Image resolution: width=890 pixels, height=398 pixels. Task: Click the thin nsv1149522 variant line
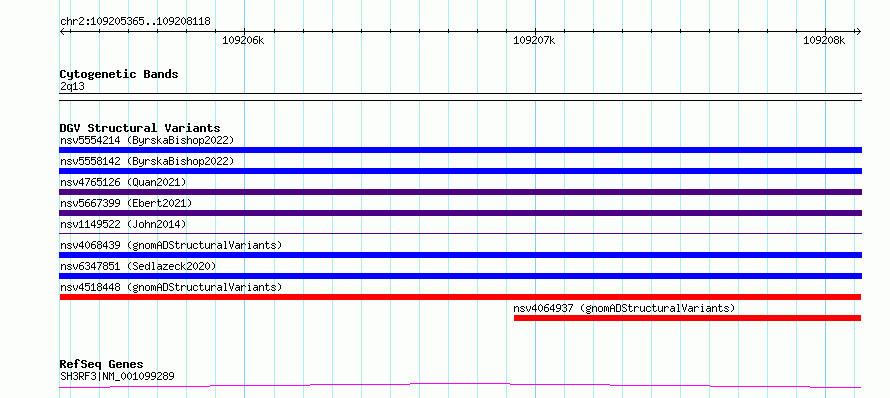tap(460, 233)
